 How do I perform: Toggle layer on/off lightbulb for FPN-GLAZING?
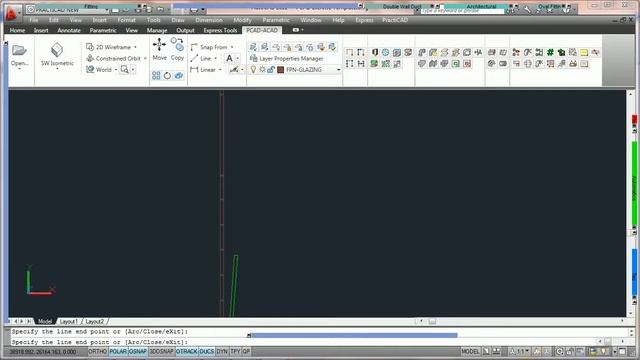pos(253,70)
